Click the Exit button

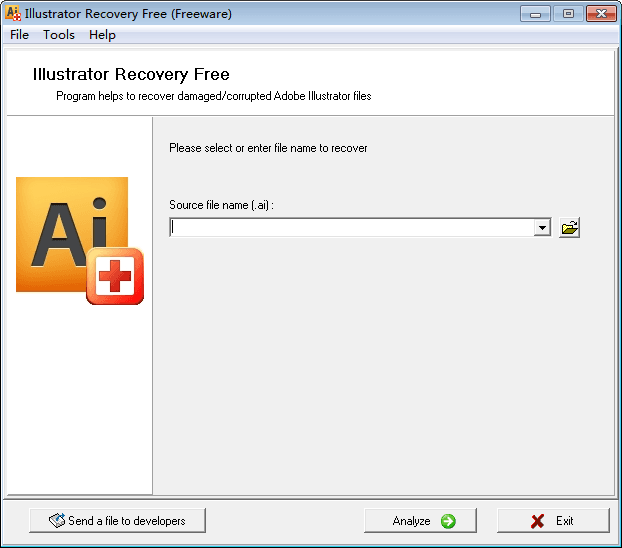[553, 521]
